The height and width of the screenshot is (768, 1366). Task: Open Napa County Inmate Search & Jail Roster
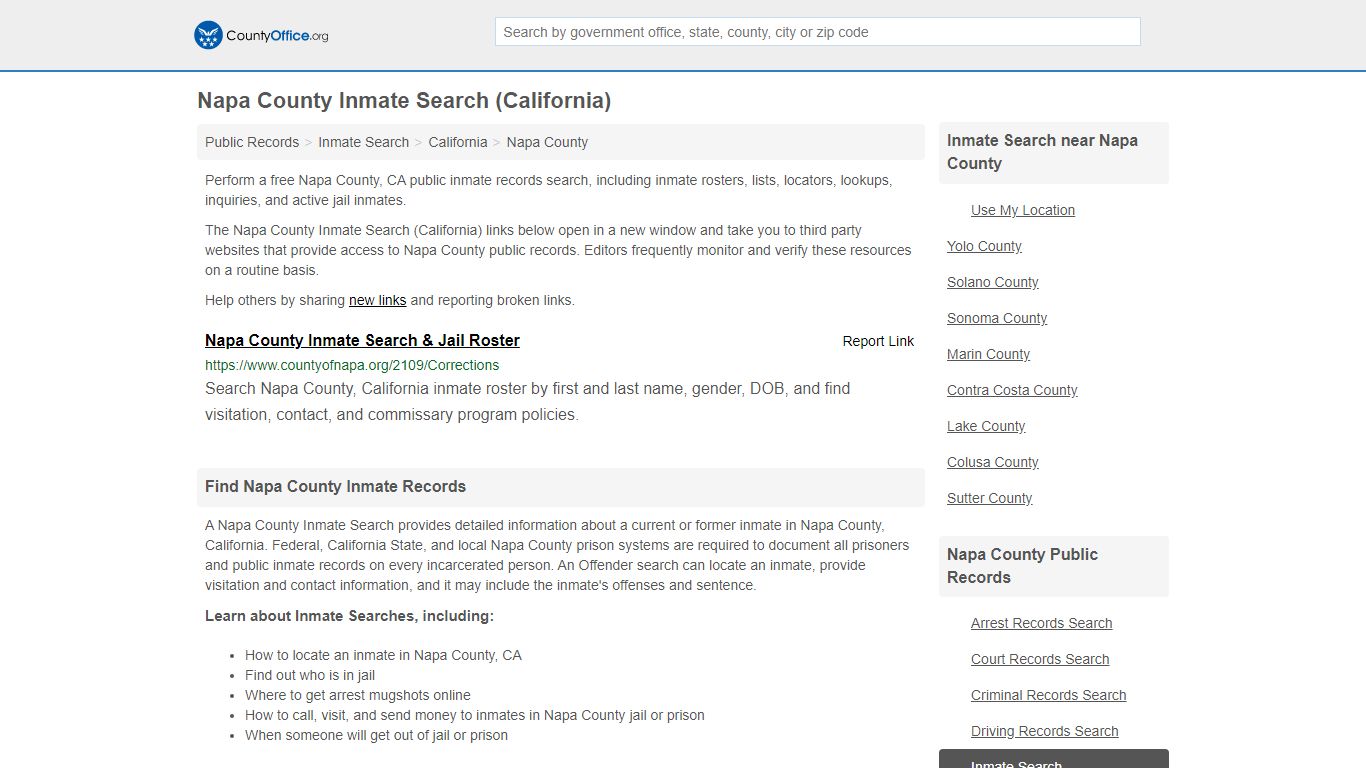coord(362,340)
